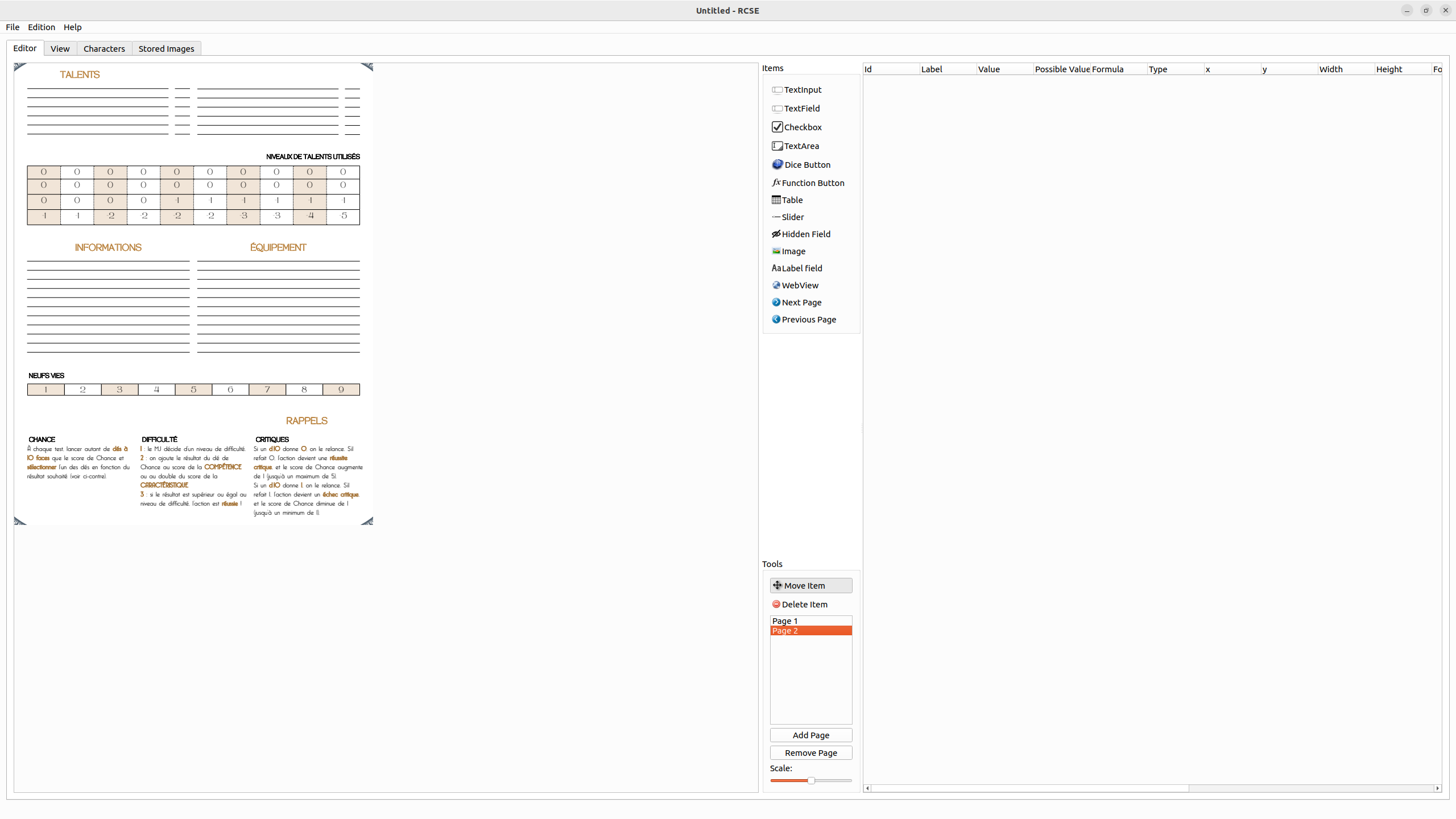Open the Help menu

coord(73,27)
